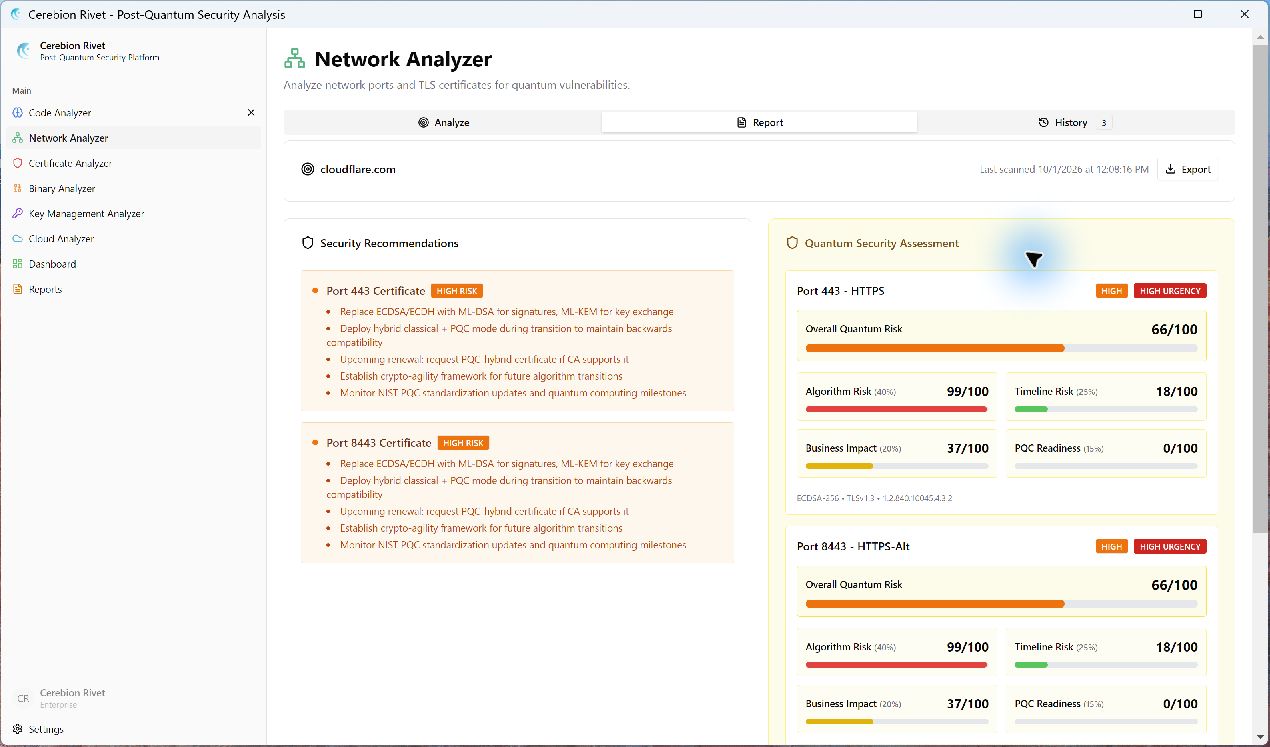Click Overall Quantum Risk bar for Port 8443
This screenshot has height=747, width=1270.
tap(1001, 604)
